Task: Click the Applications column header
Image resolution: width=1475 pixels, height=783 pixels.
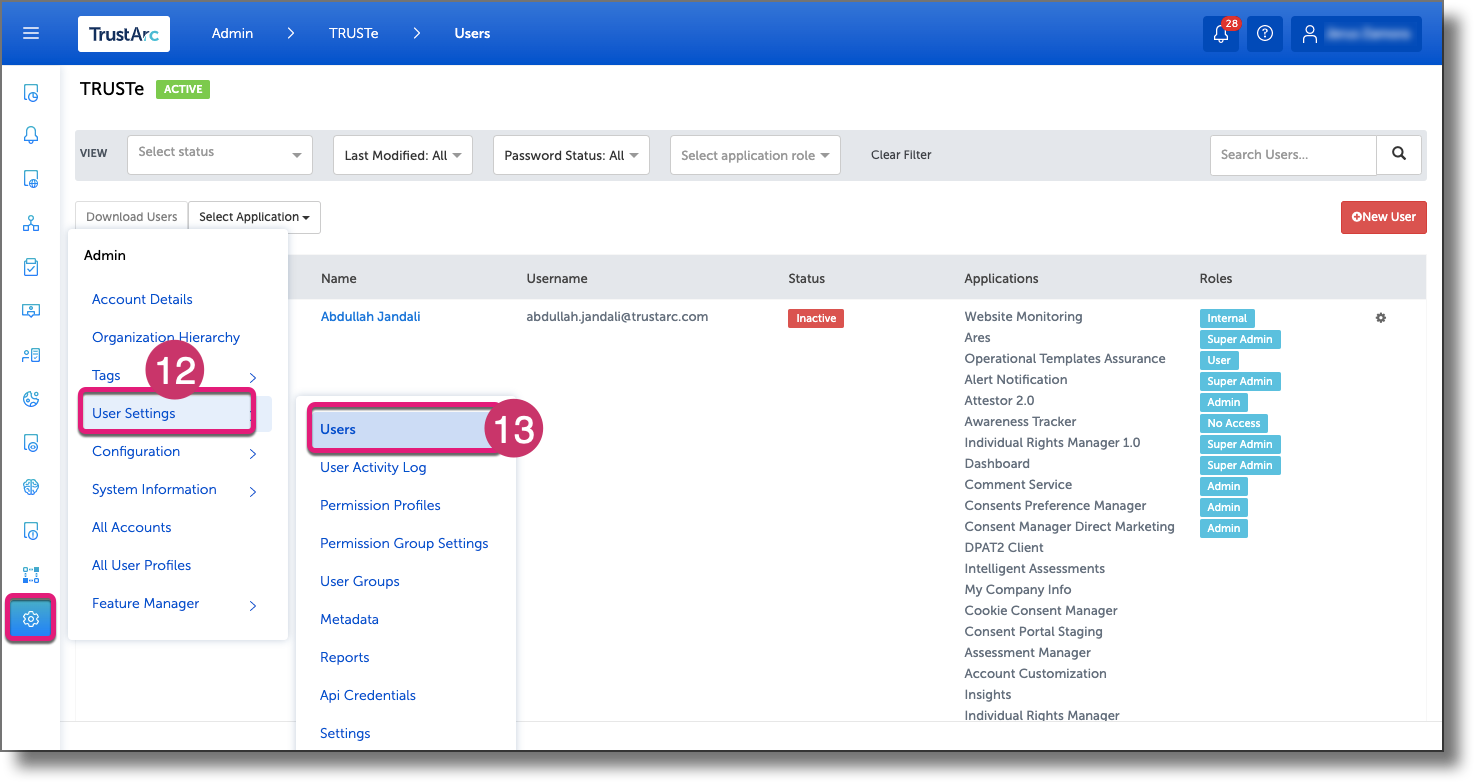Action: [1001, 278]
